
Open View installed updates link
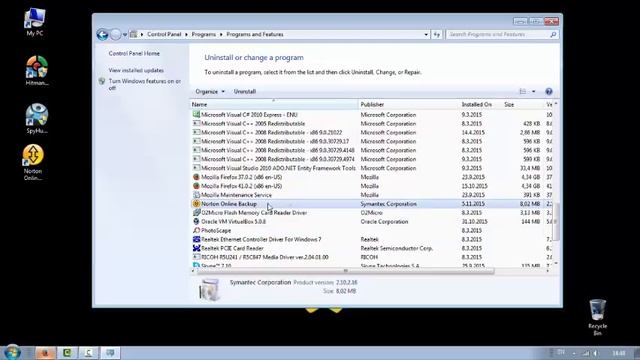tap(136, 71)
